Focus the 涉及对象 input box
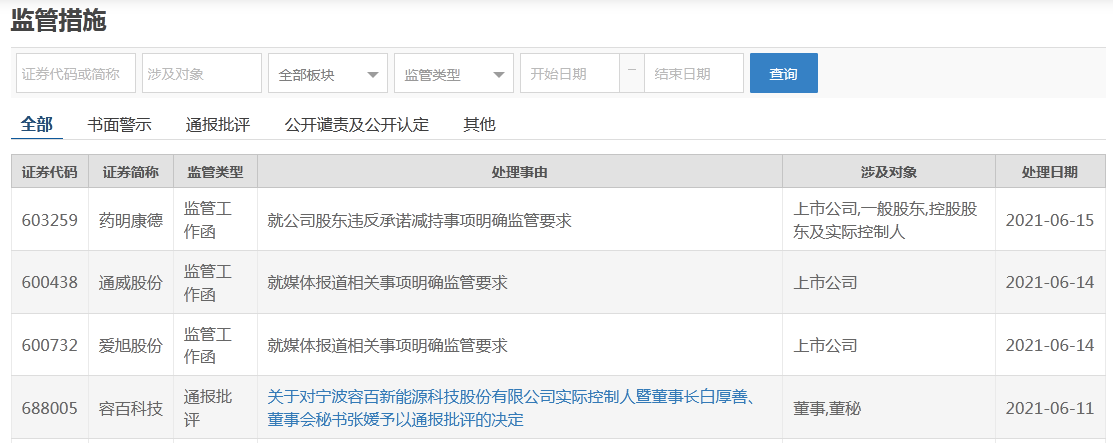 point(202,73)
